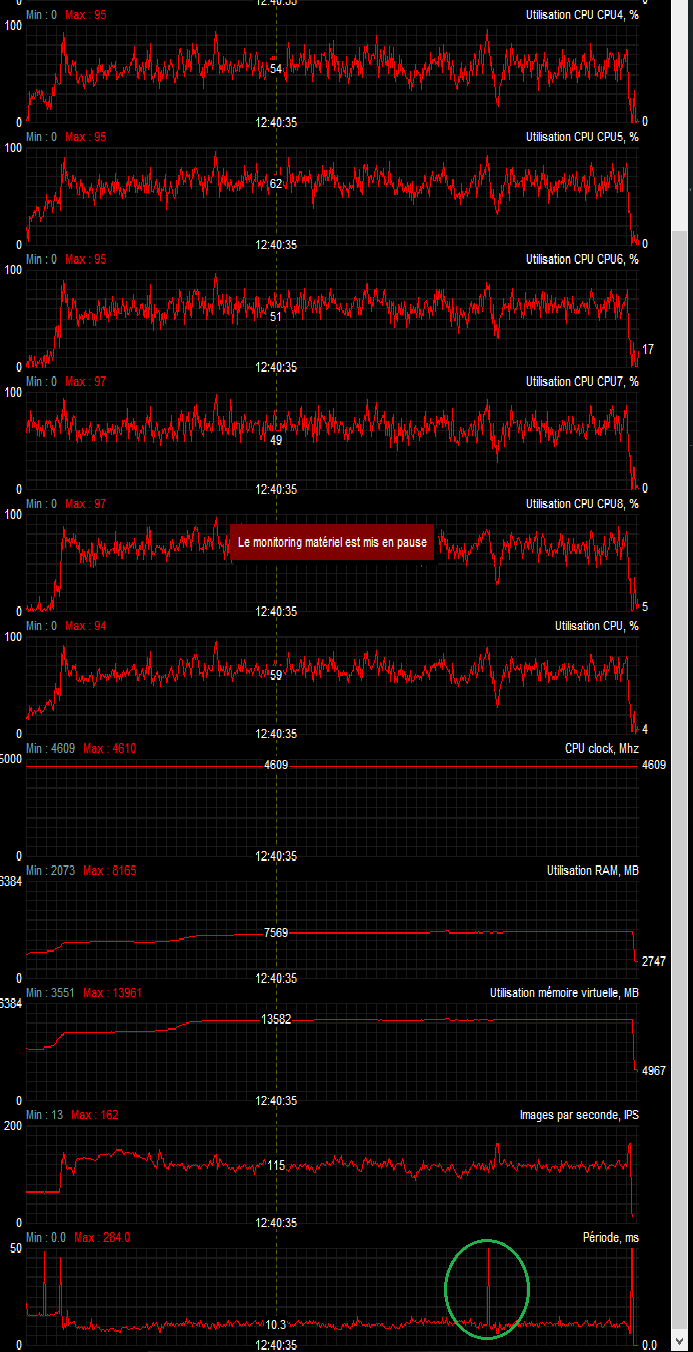Click the 12:40:35 timestamp under CPU8 graph
This screenshot has height=1352, width=693.
click(x=276, y=611)
